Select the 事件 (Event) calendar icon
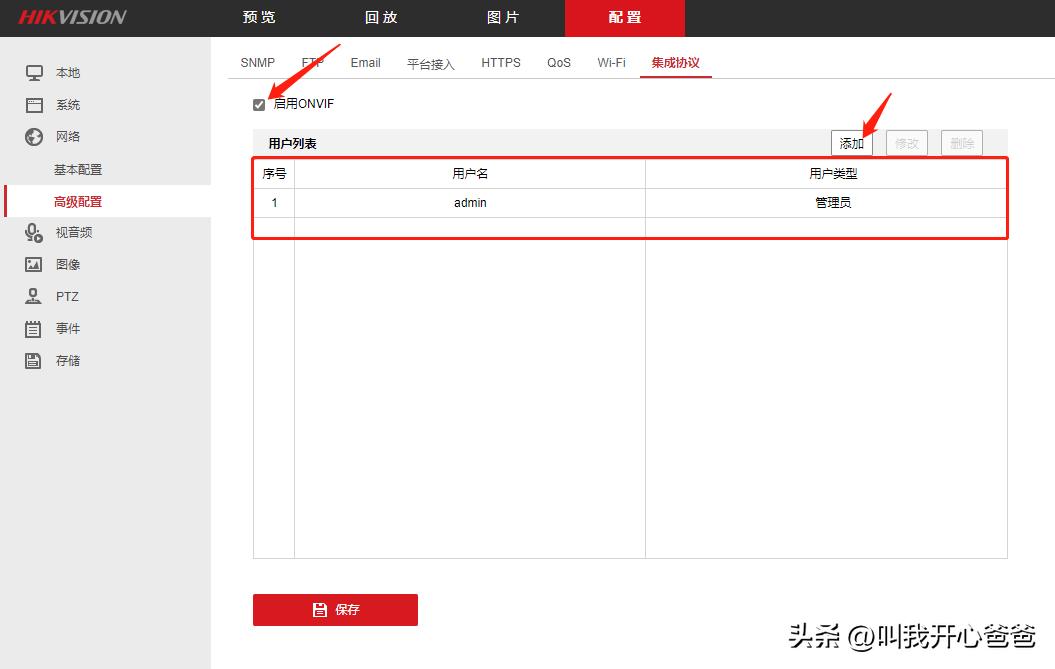 point(33,328)
